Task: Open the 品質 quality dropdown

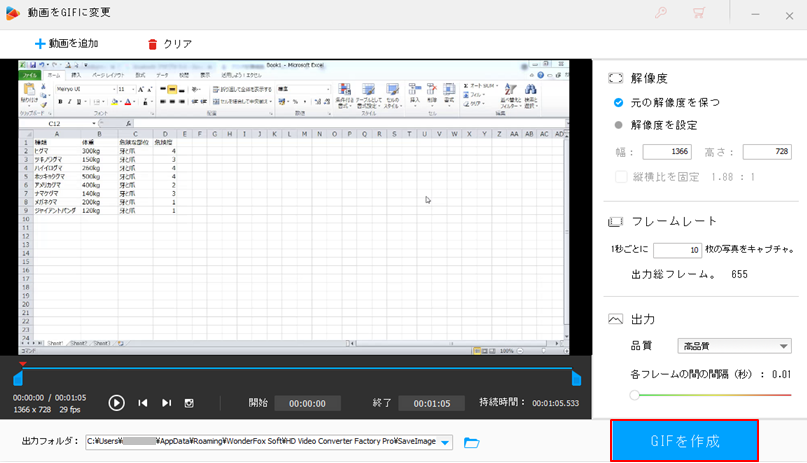Action: pos(734,346)
